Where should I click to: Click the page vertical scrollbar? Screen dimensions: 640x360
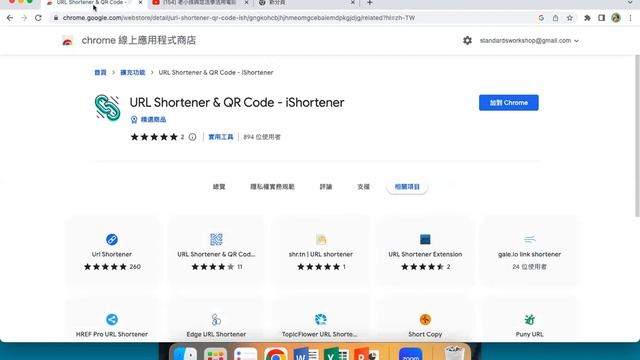pyautogui.click(x=637, y=135)
